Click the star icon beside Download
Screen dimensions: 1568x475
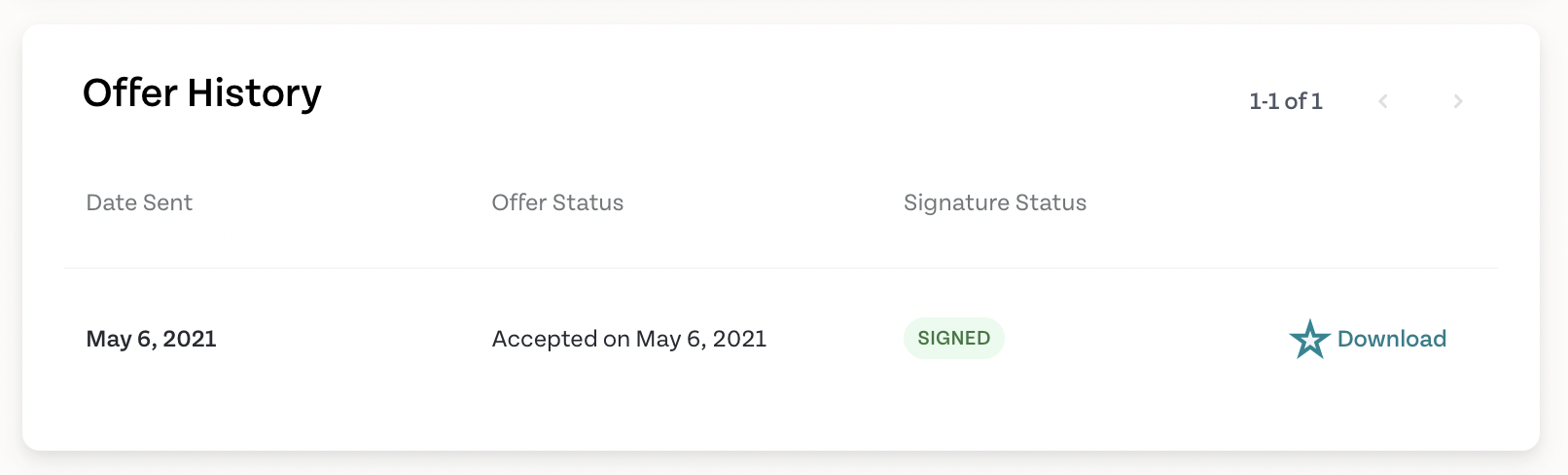pos(1309,339)
